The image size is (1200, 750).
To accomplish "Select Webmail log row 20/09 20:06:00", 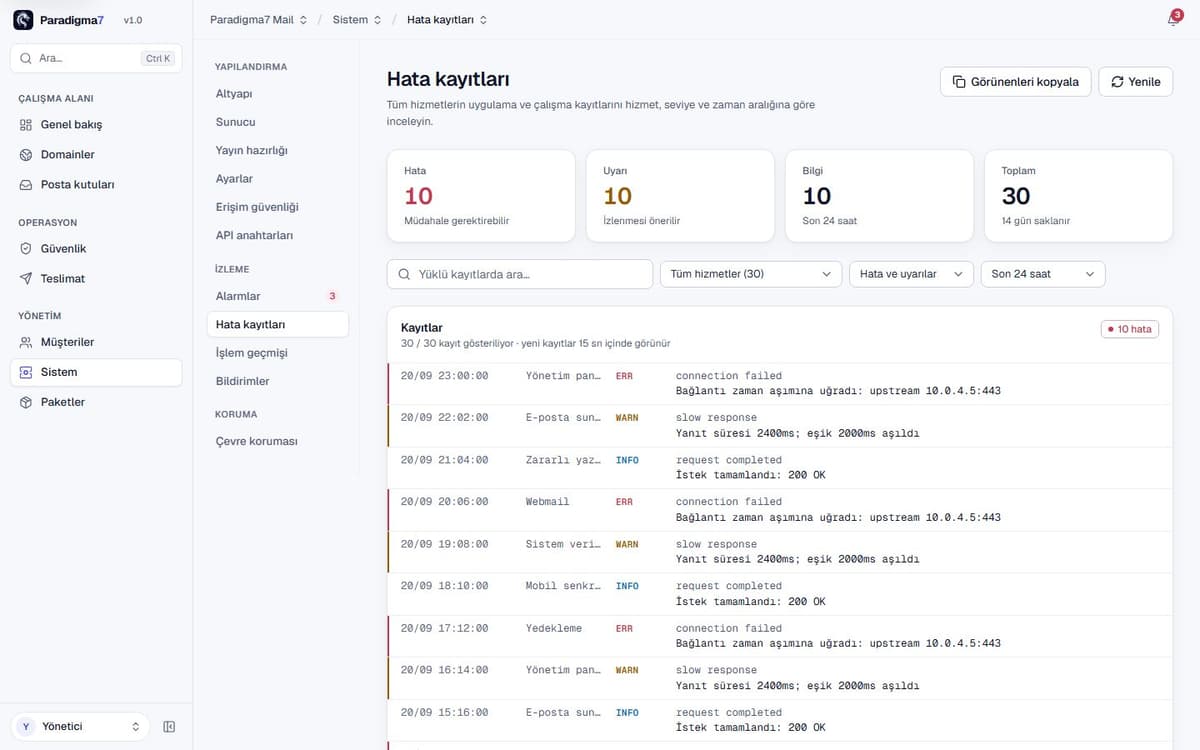I will (780, 509).
